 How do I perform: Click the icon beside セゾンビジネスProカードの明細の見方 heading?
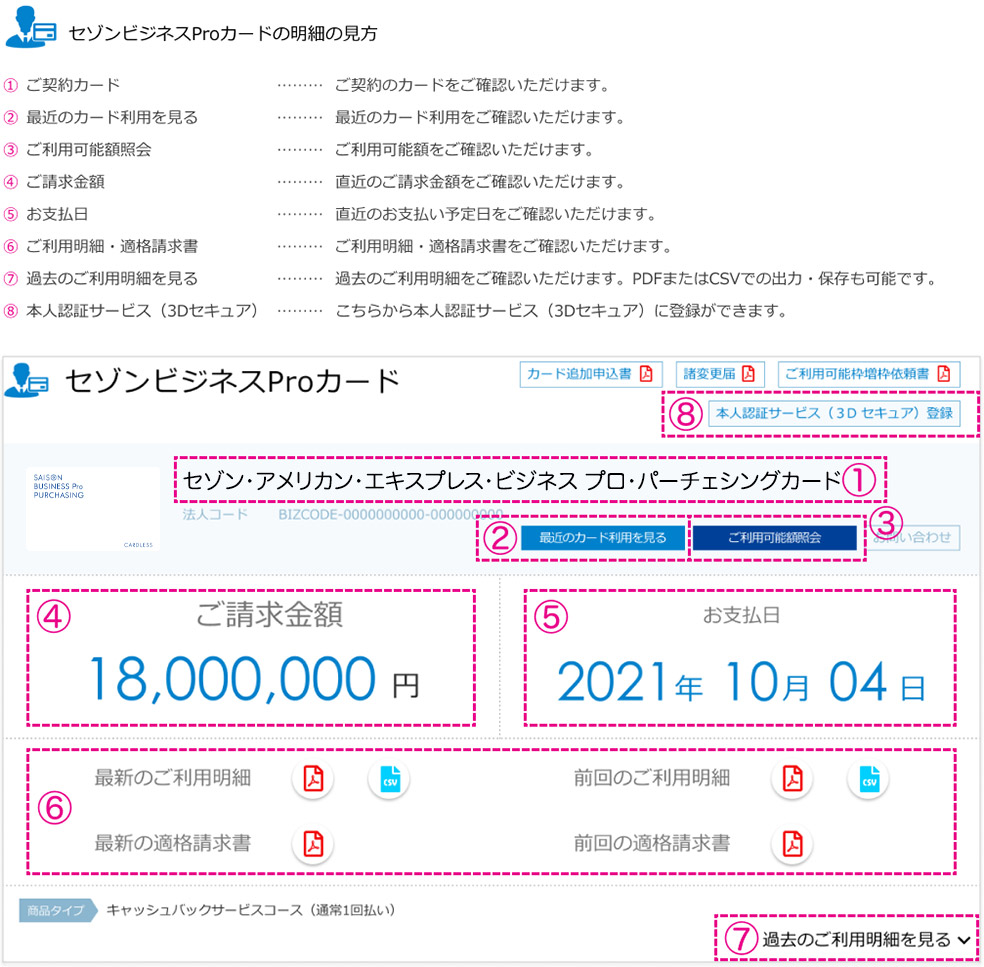point(30,27)
